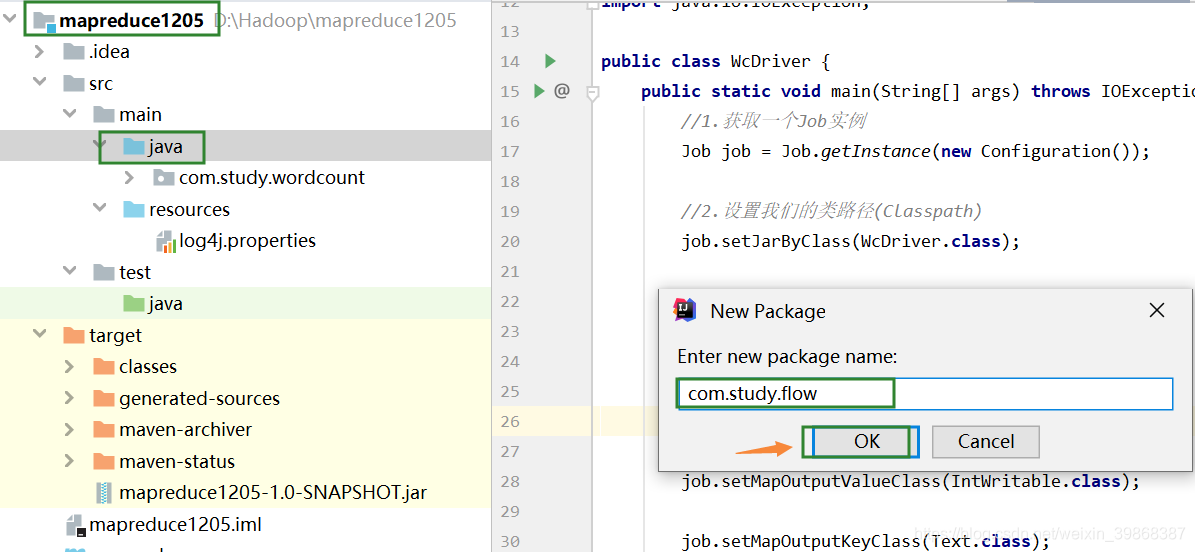1195x552 pixels.
Task: Click the mapreduce1205.iml file icon
Action: [75, 525]
